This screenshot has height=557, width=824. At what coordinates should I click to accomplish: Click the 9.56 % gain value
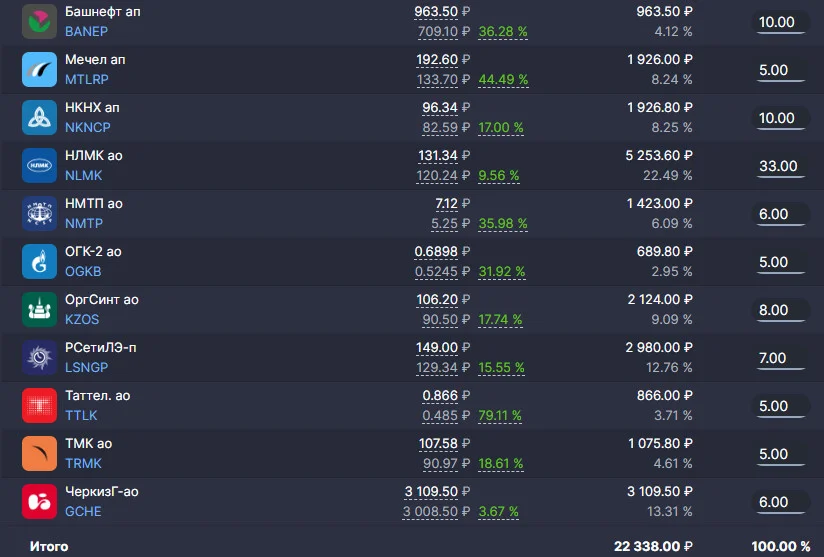499,176
